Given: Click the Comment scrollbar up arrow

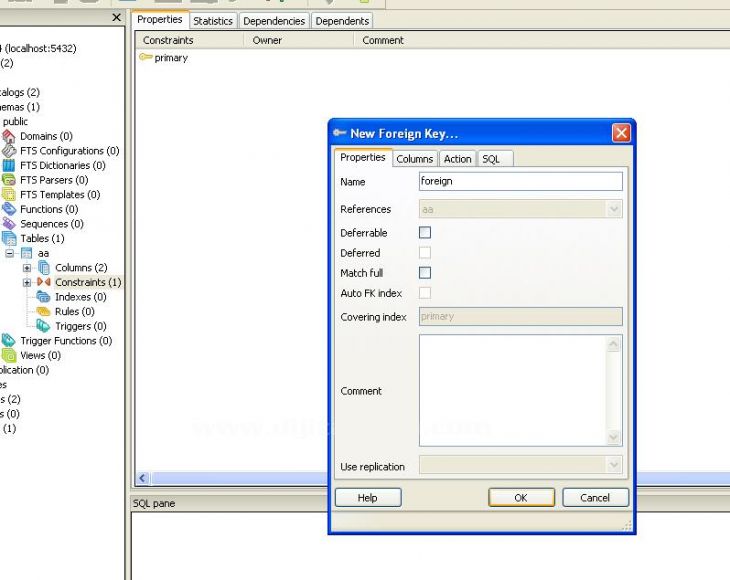Looking at the screenshot, I should 614,344.
